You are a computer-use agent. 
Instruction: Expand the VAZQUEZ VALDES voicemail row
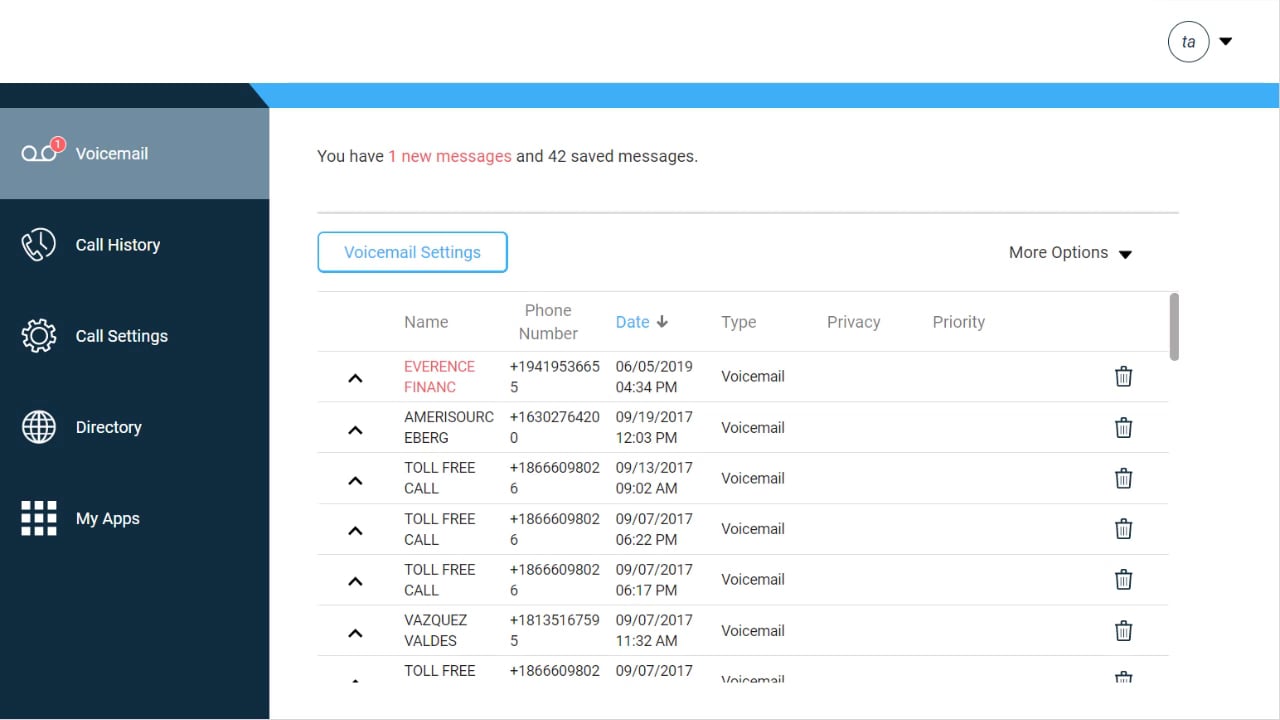tap(355, 632)
